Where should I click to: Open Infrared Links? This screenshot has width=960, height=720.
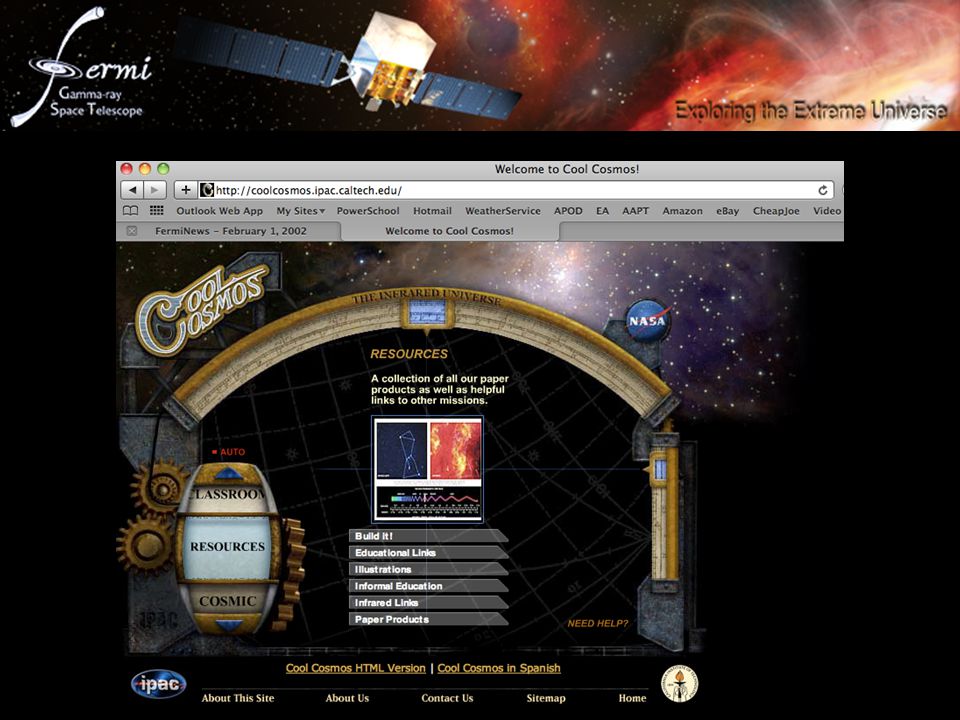(428, 602)
